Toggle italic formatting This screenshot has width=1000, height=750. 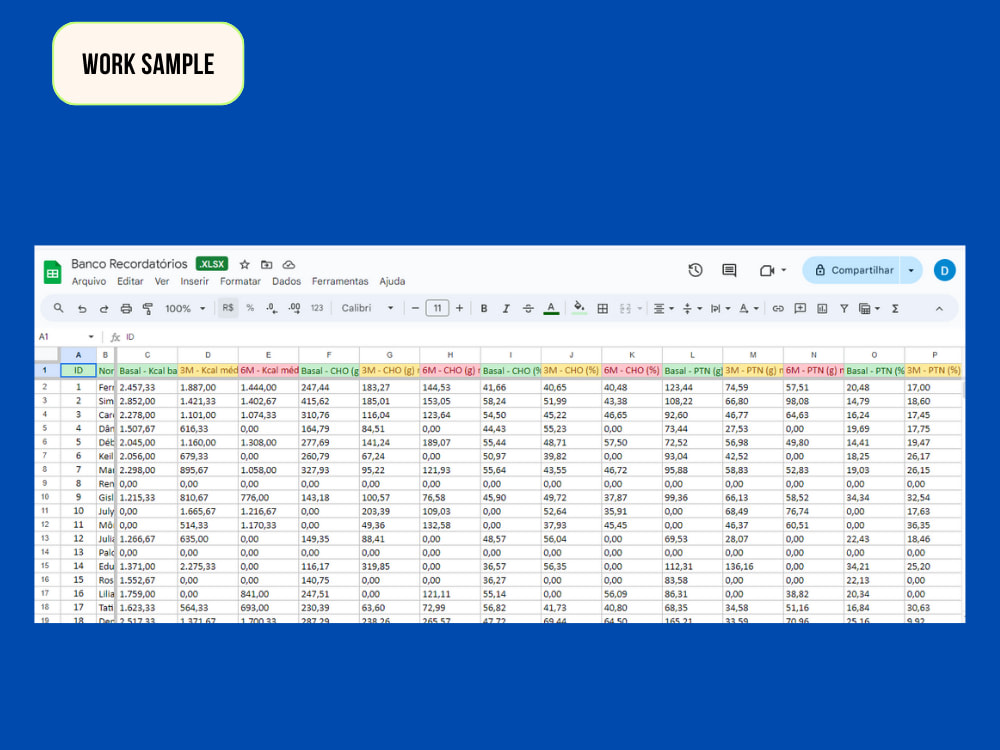click(x=506, y=309)
